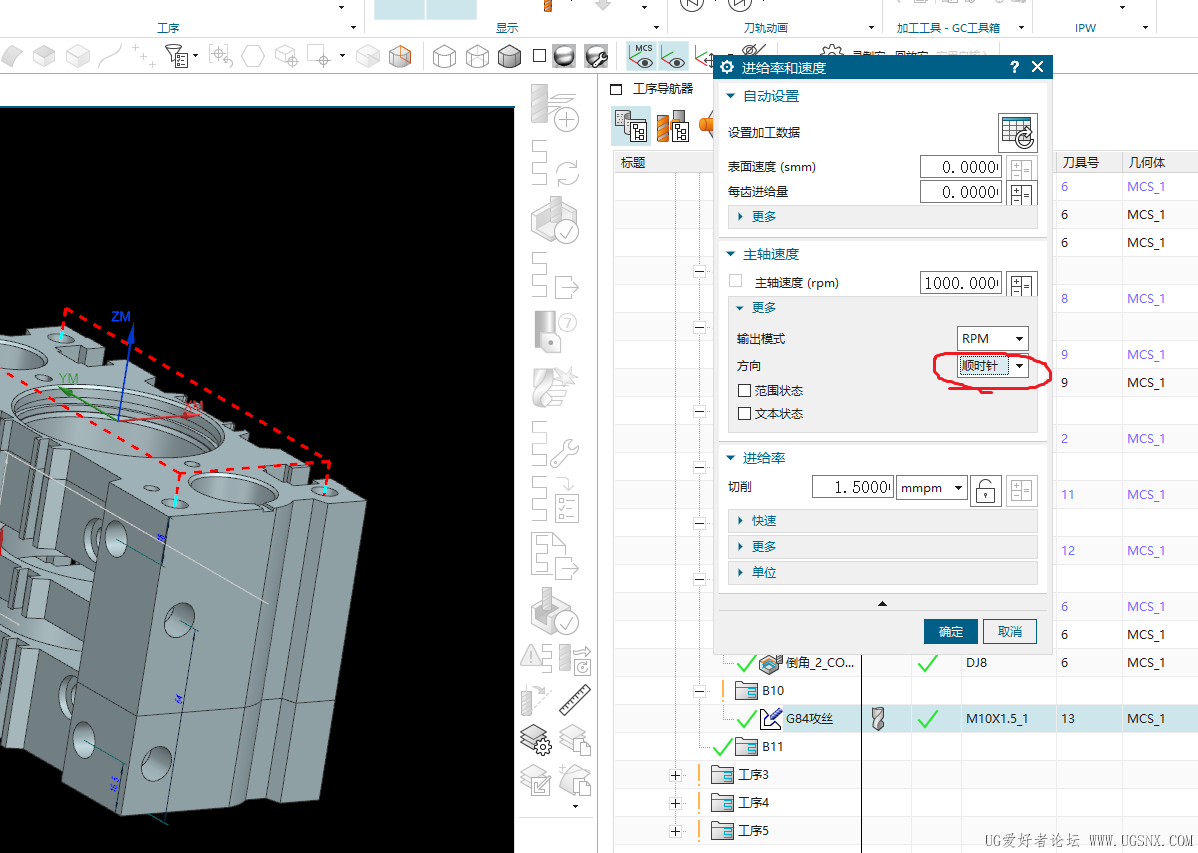
Task: Click the 刀轨动画 ribbon group label
Action: 766,28
